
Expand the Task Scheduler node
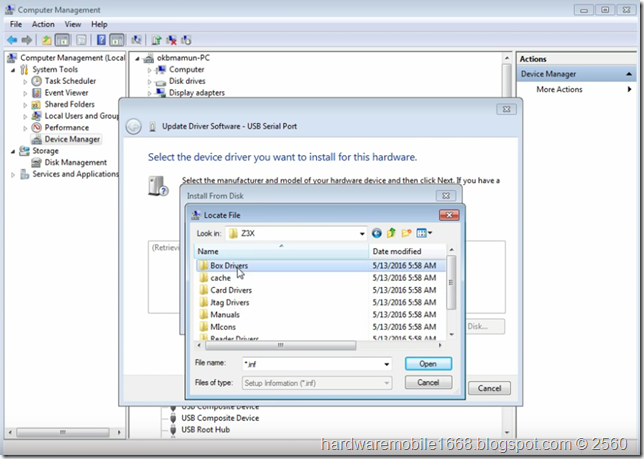tap(25, 82)
